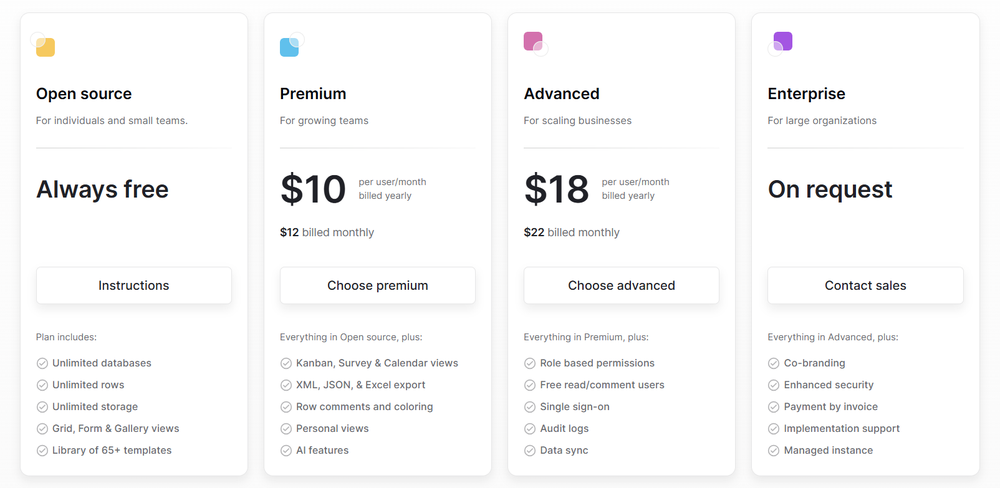1000x488 pixels.
Task: Click the $10 Premium price
Action: pyautogui.click(x=312, y=189)
